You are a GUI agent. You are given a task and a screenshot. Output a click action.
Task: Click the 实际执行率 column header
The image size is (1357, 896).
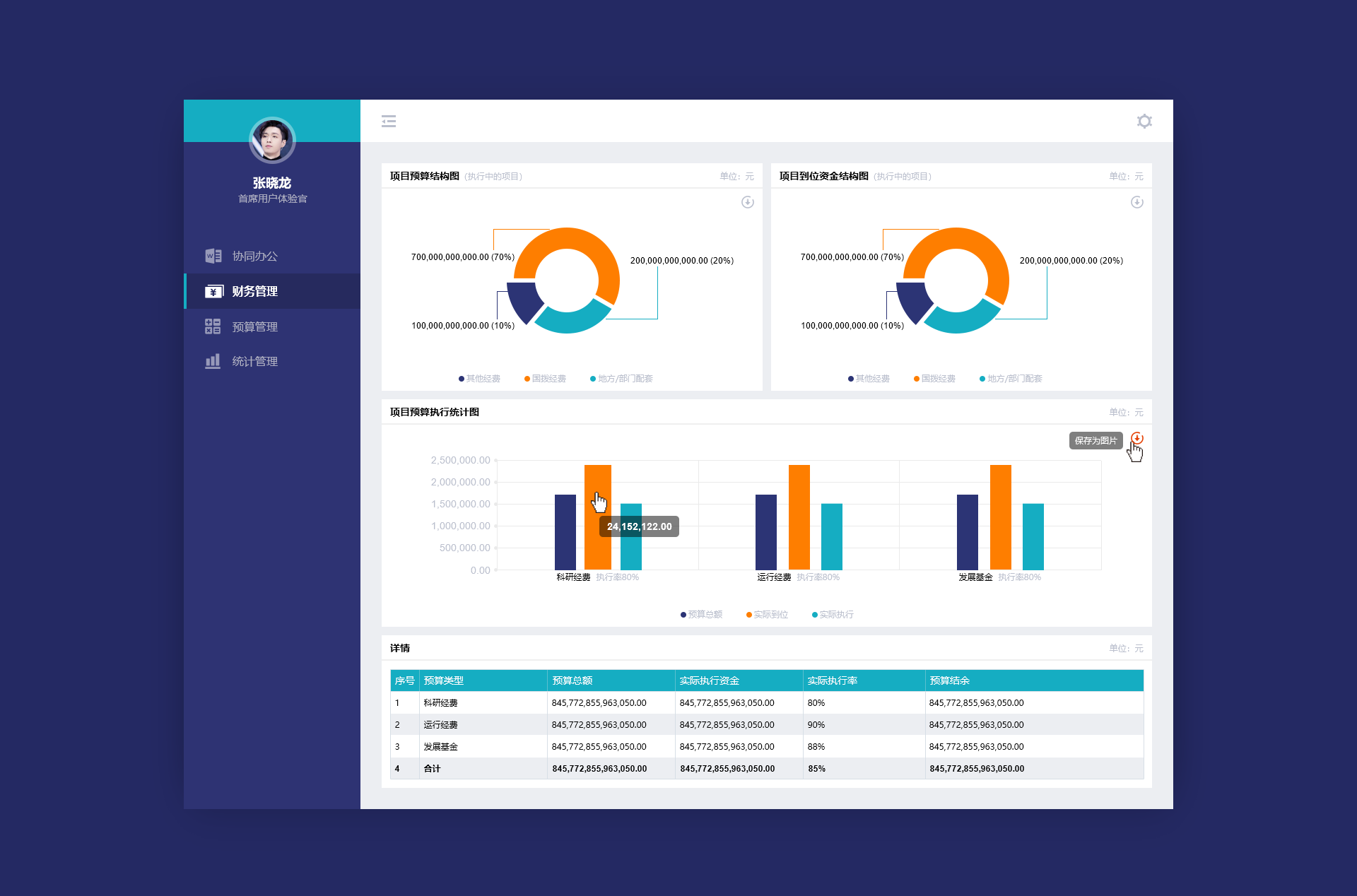(x=864, y=680)
